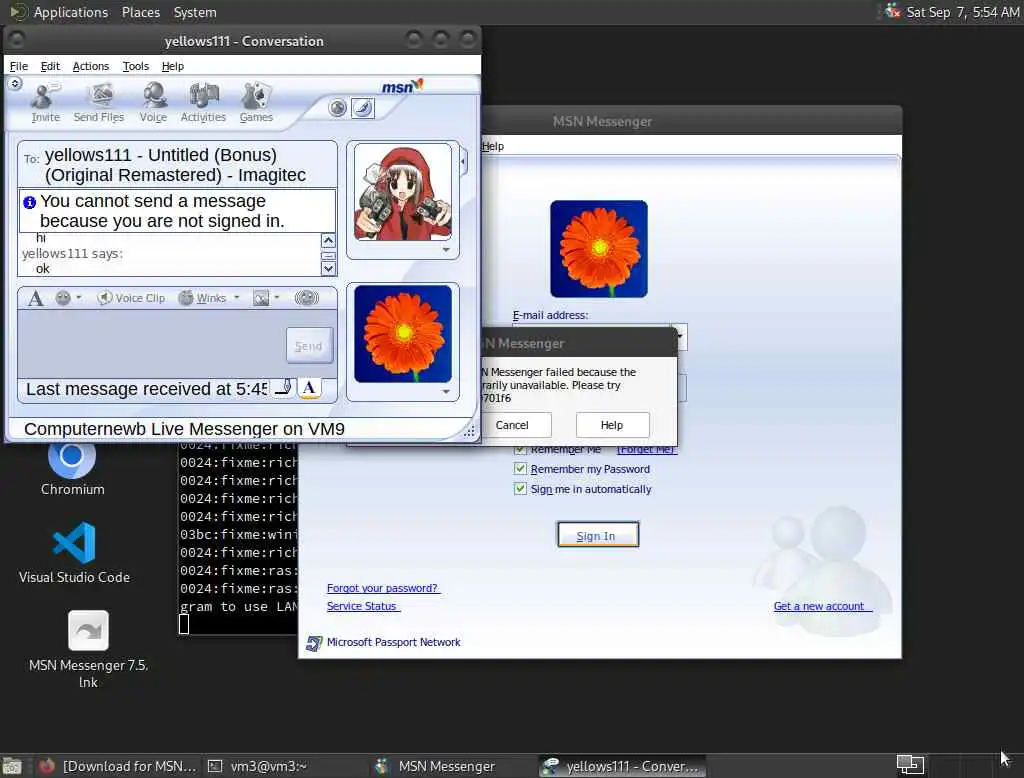Click the network status tray icon
Screen dimensions: 1024x778
tap(892, 11)
